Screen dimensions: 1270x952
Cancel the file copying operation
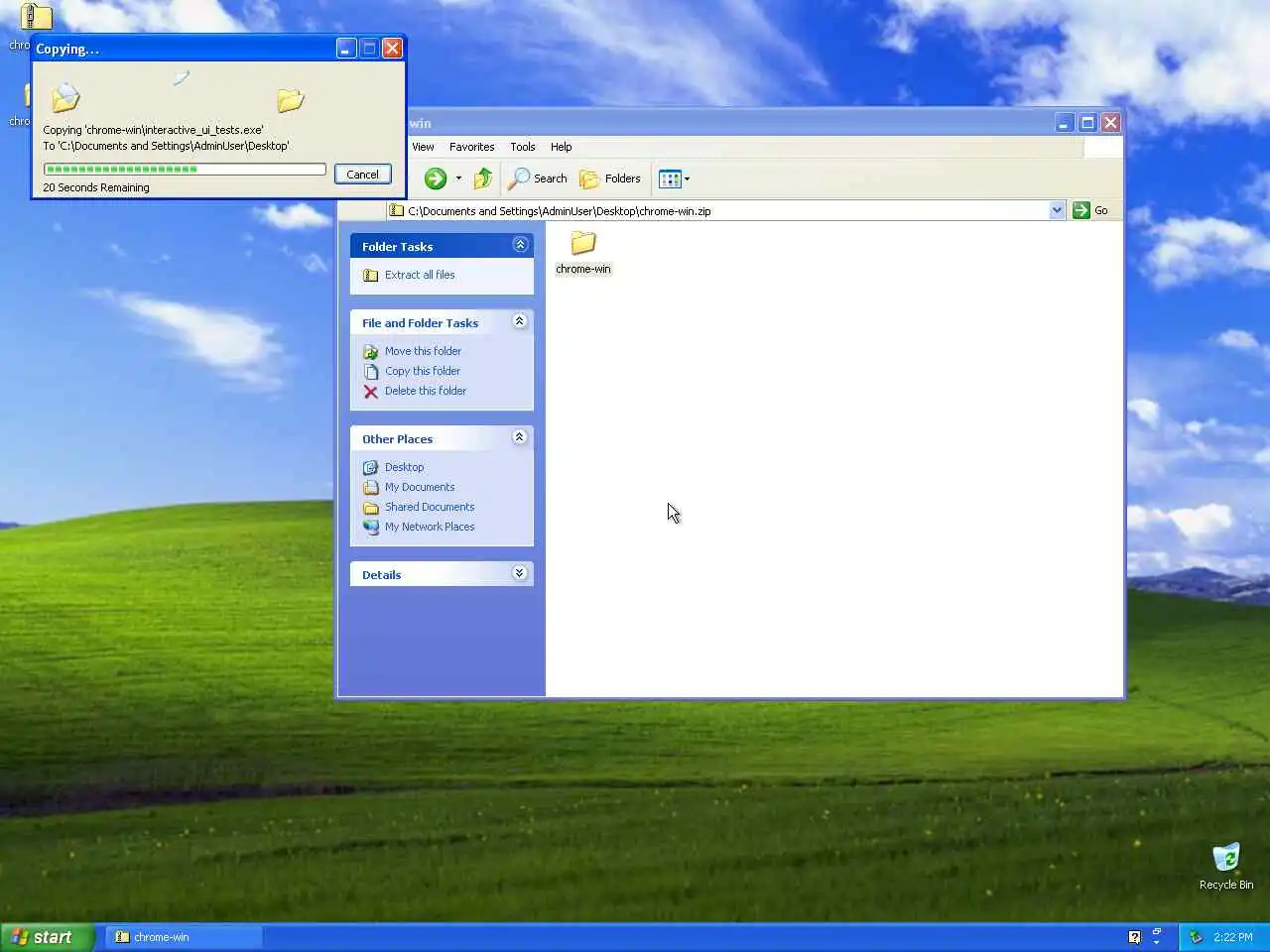[x=362, y=175]
